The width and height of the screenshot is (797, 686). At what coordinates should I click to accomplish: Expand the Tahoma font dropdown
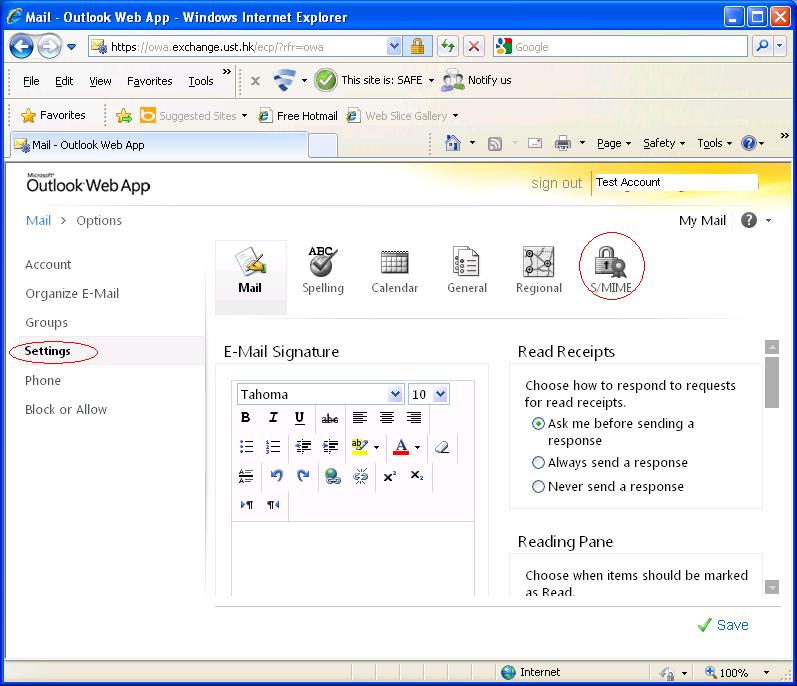[394, 395]
